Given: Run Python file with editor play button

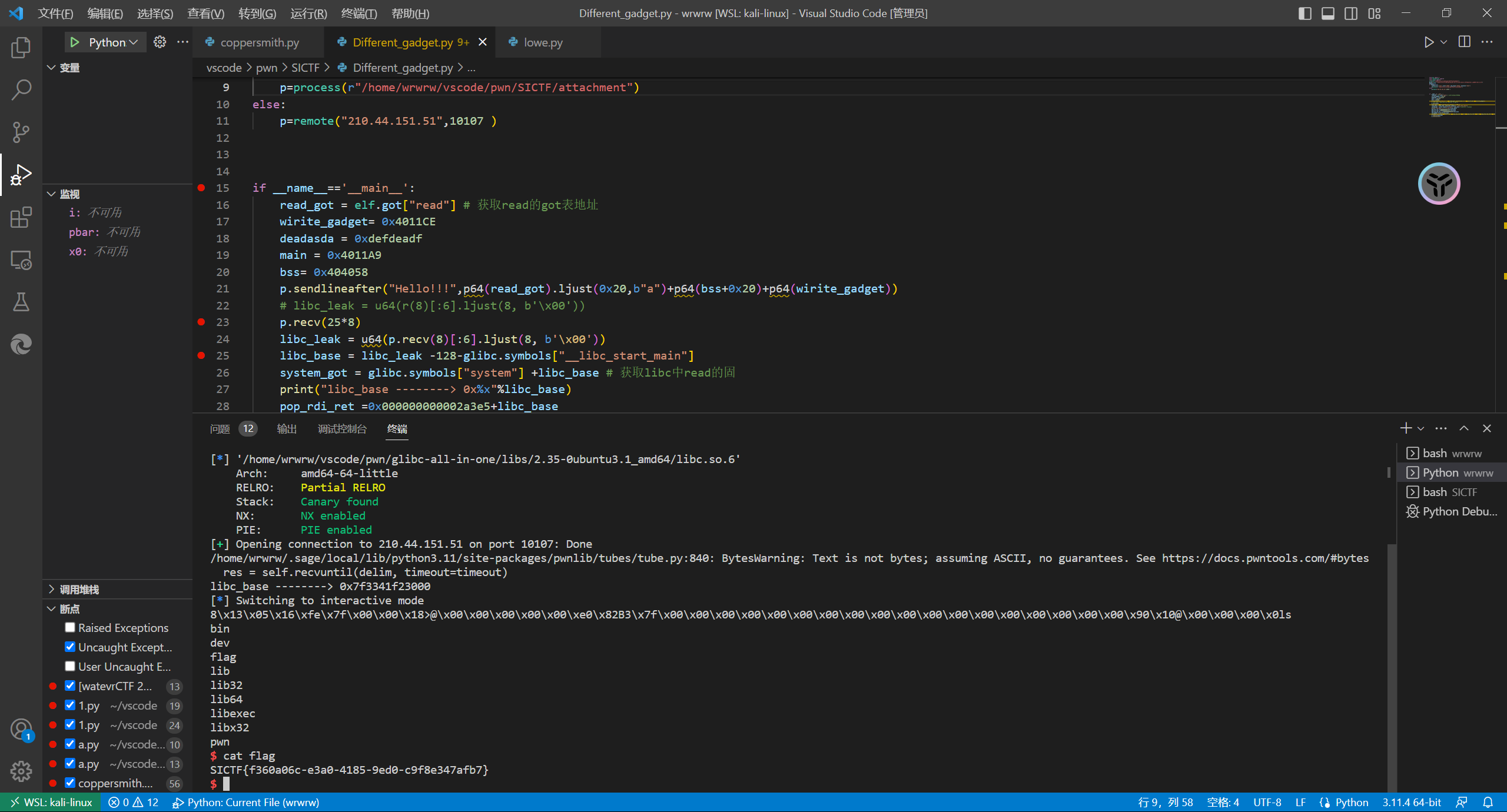Looking at the screenshot, I should click(x=1428, y=42).
